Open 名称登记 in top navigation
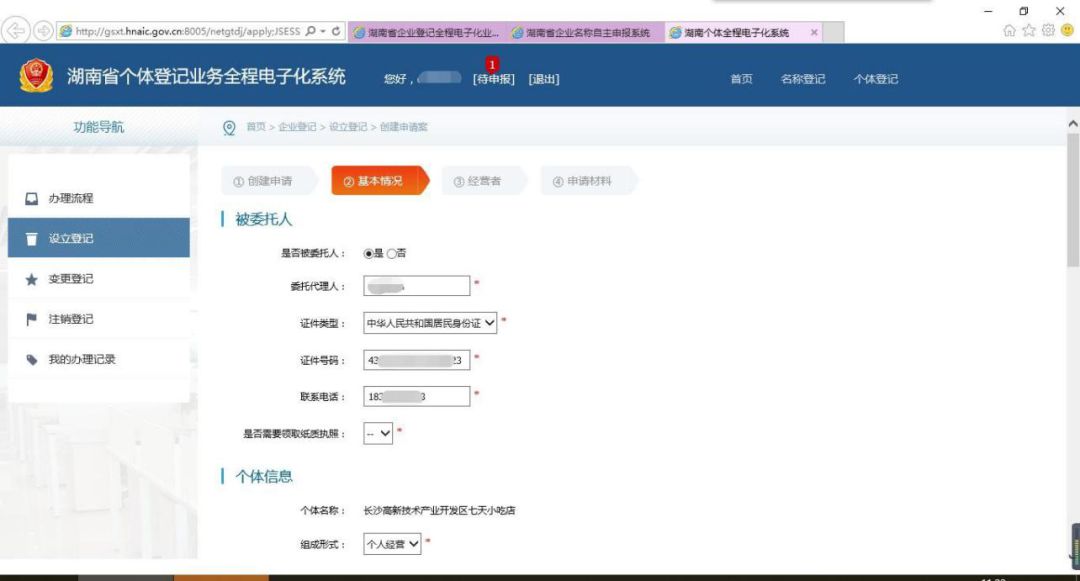The height and width of the screenshot is (581, 1080). point(802,79)
